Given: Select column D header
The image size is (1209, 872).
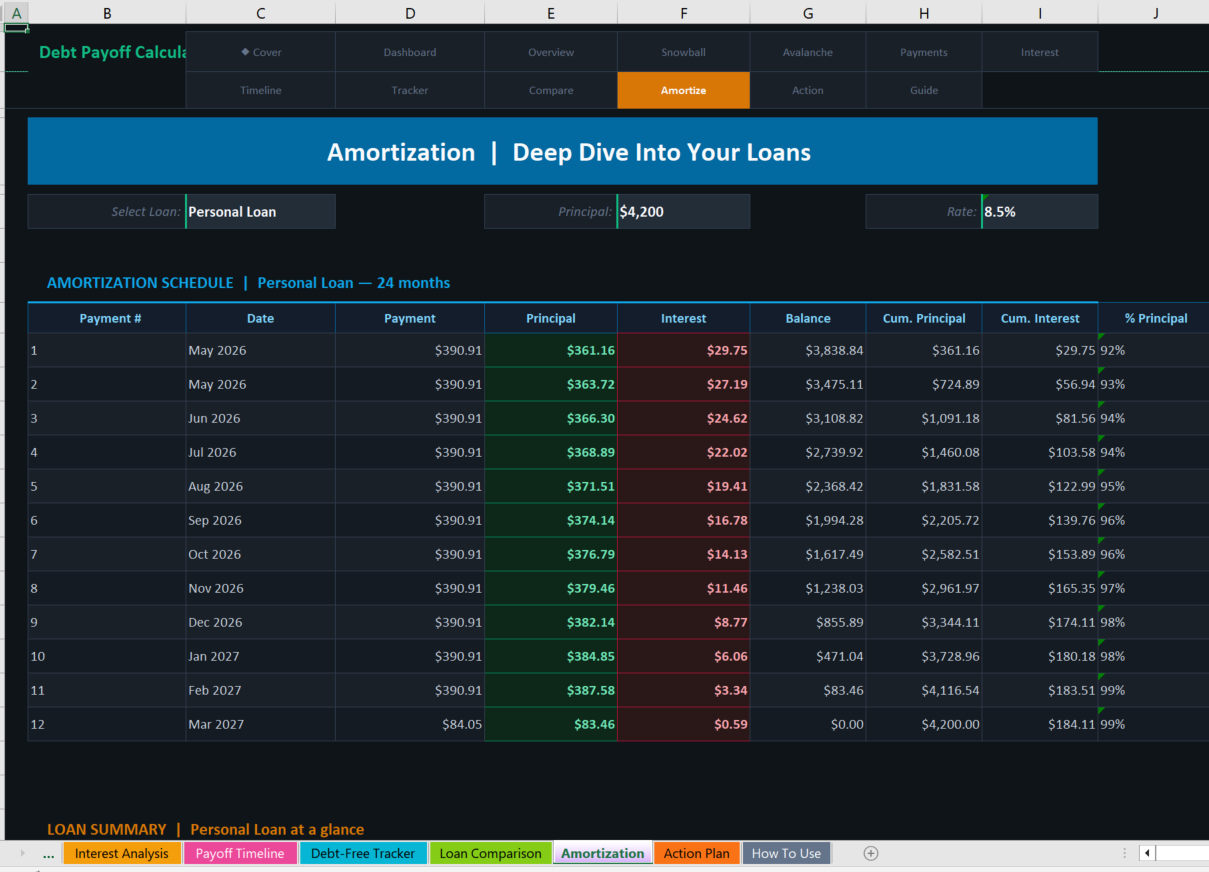Looking at the screenshot, I should coord(410,13).
